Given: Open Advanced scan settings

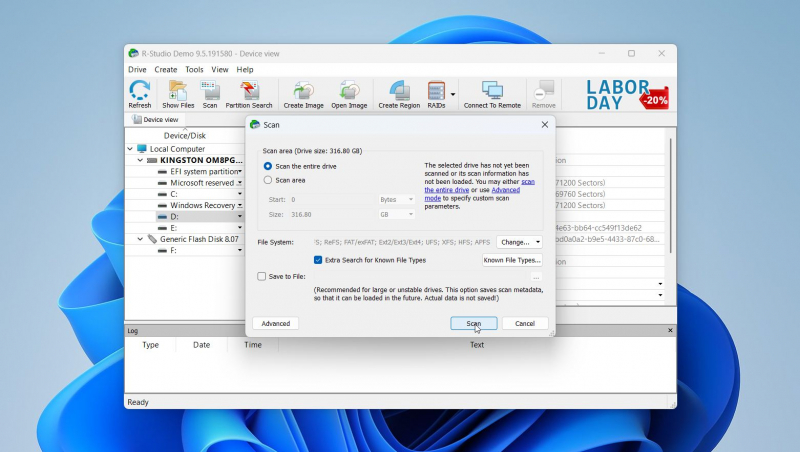Looking at the screenshot, I should click(x=276, y=323).
